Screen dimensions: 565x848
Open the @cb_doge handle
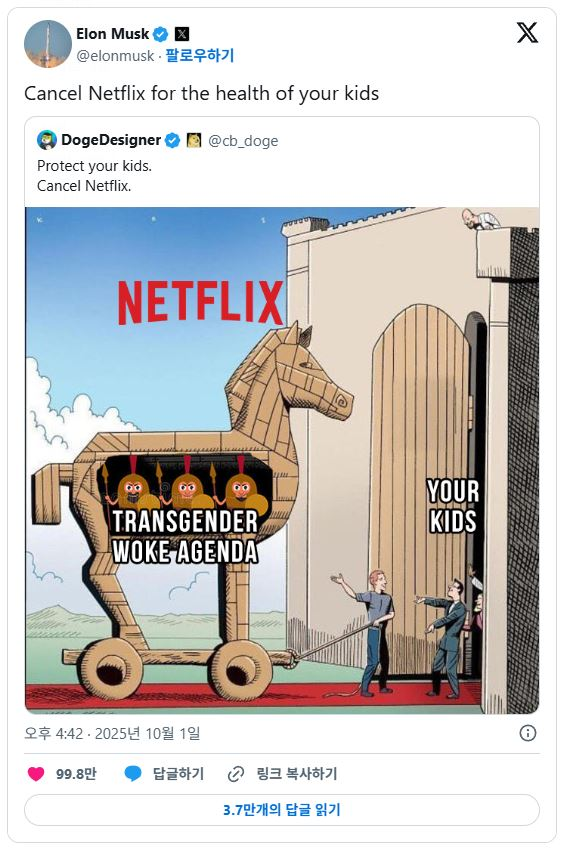(x=243, y=141)
